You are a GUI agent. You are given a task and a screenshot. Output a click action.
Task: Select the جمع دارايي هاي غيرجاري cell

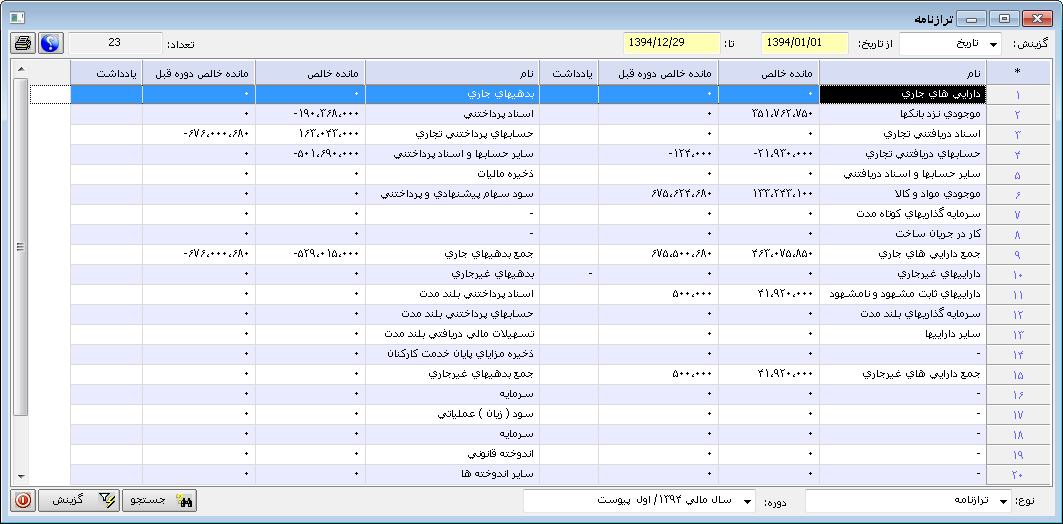(902, 374)
